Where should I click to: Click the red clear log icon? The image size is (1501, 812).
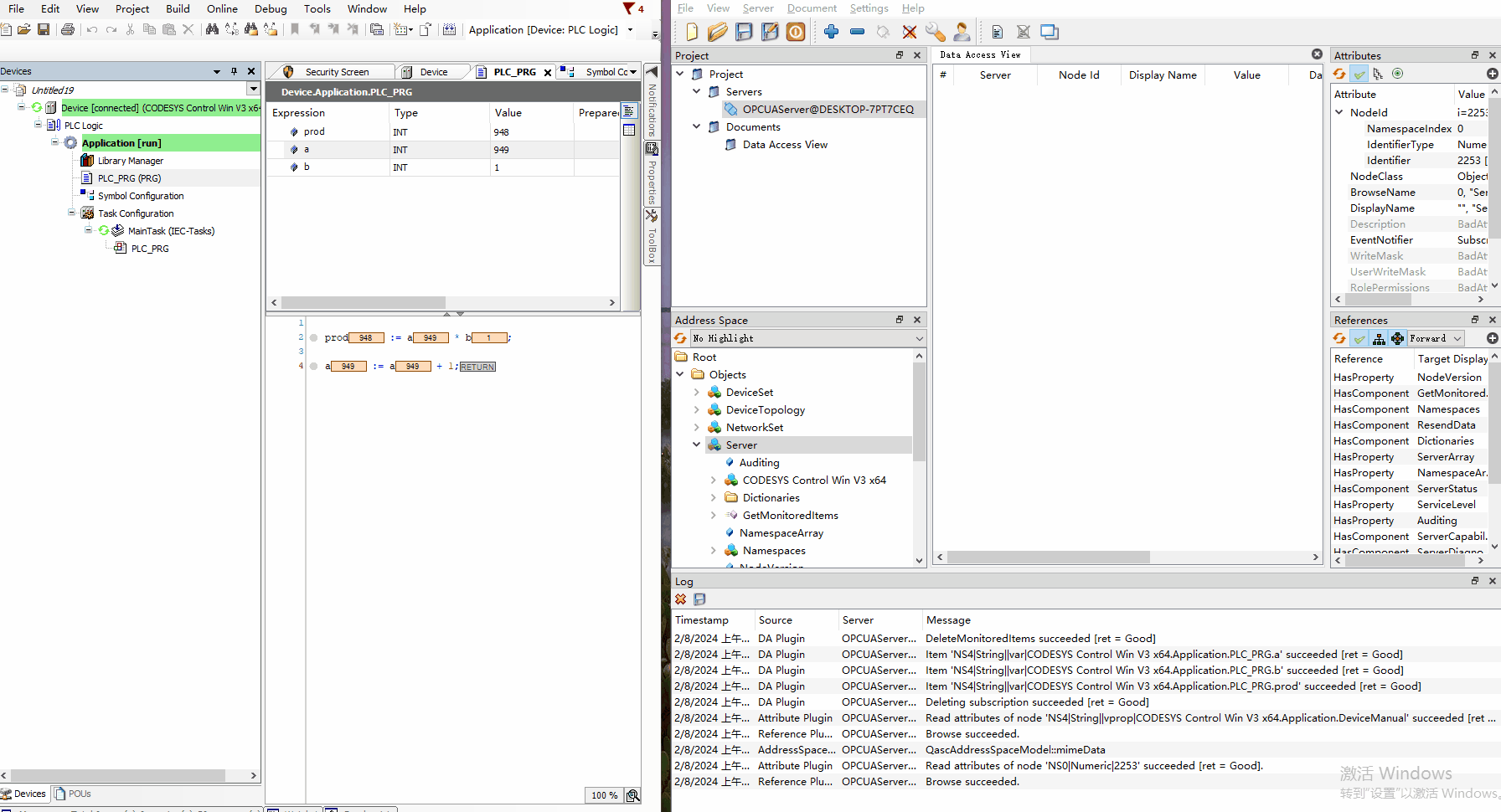(681, 599)
